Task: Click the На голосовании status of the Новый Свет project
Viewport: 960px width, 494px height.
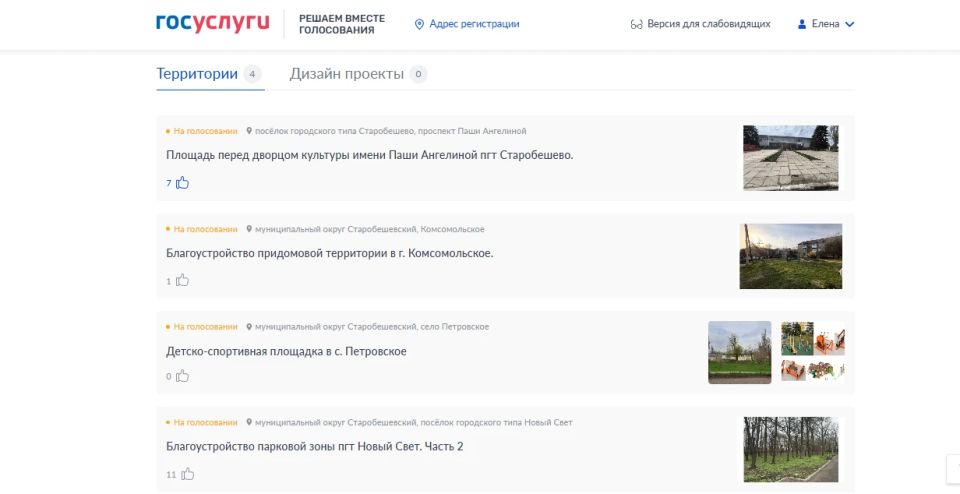Action: 205,422
